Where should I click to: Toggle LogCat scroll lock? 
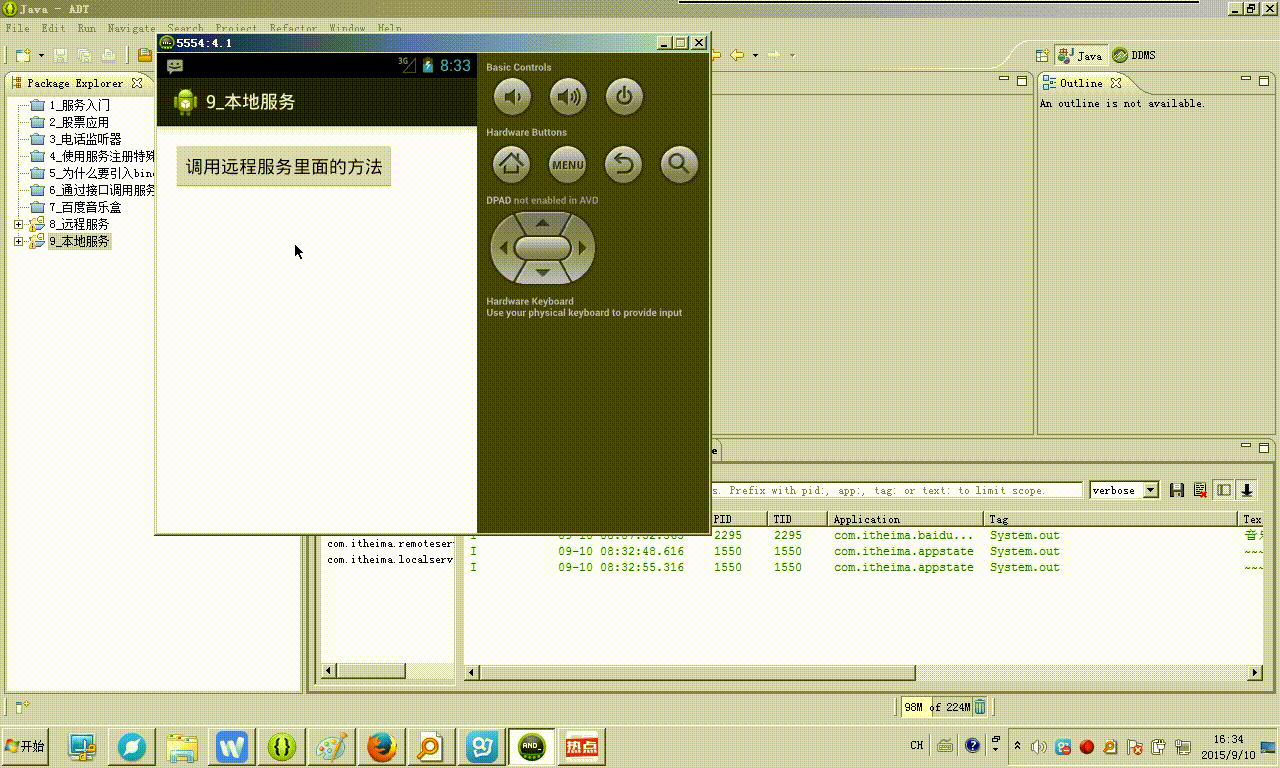tap(1247, 490)
